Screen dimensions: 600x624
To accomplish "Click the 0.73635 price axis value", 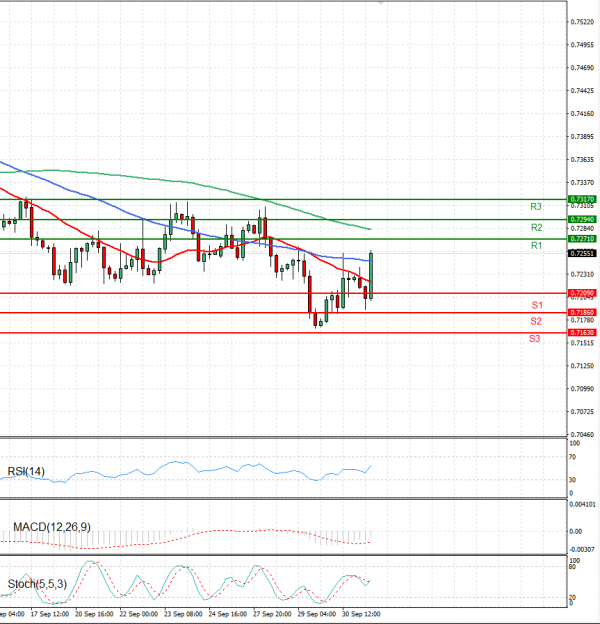I will [582, 160].
